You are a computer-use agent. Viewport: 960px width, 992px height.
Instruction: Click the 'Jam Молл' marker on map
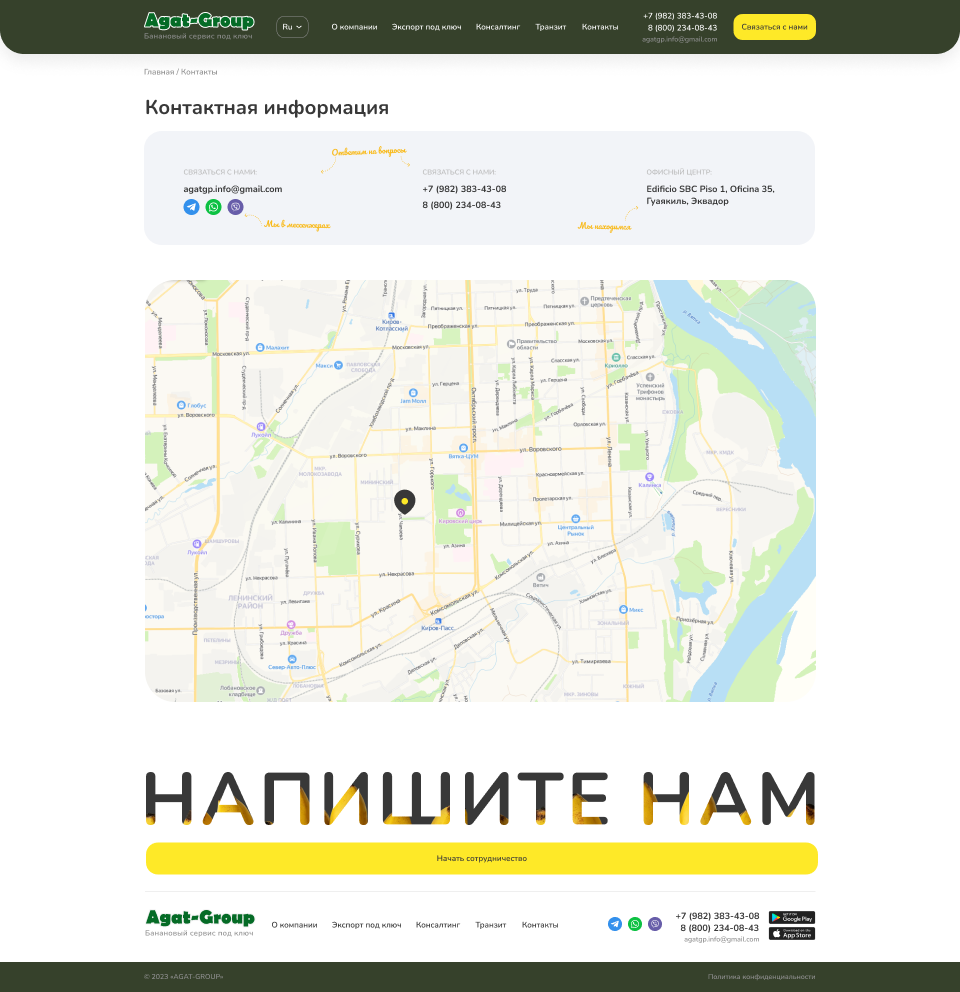tap(413, 393)
